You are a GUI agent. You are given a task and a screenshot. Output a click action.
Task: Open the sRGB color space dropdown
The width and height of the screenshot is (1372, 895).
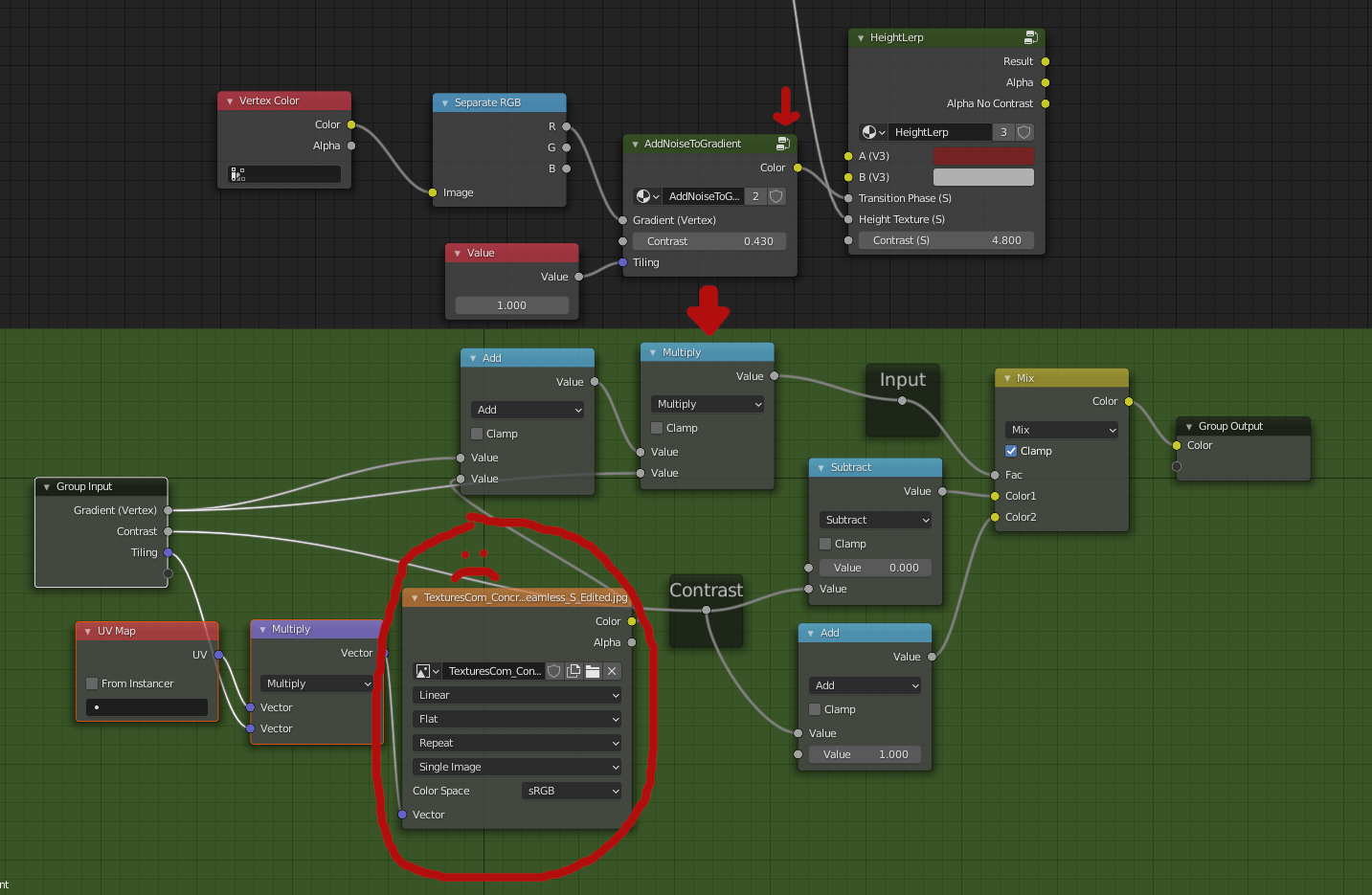[x=572, y=791]
